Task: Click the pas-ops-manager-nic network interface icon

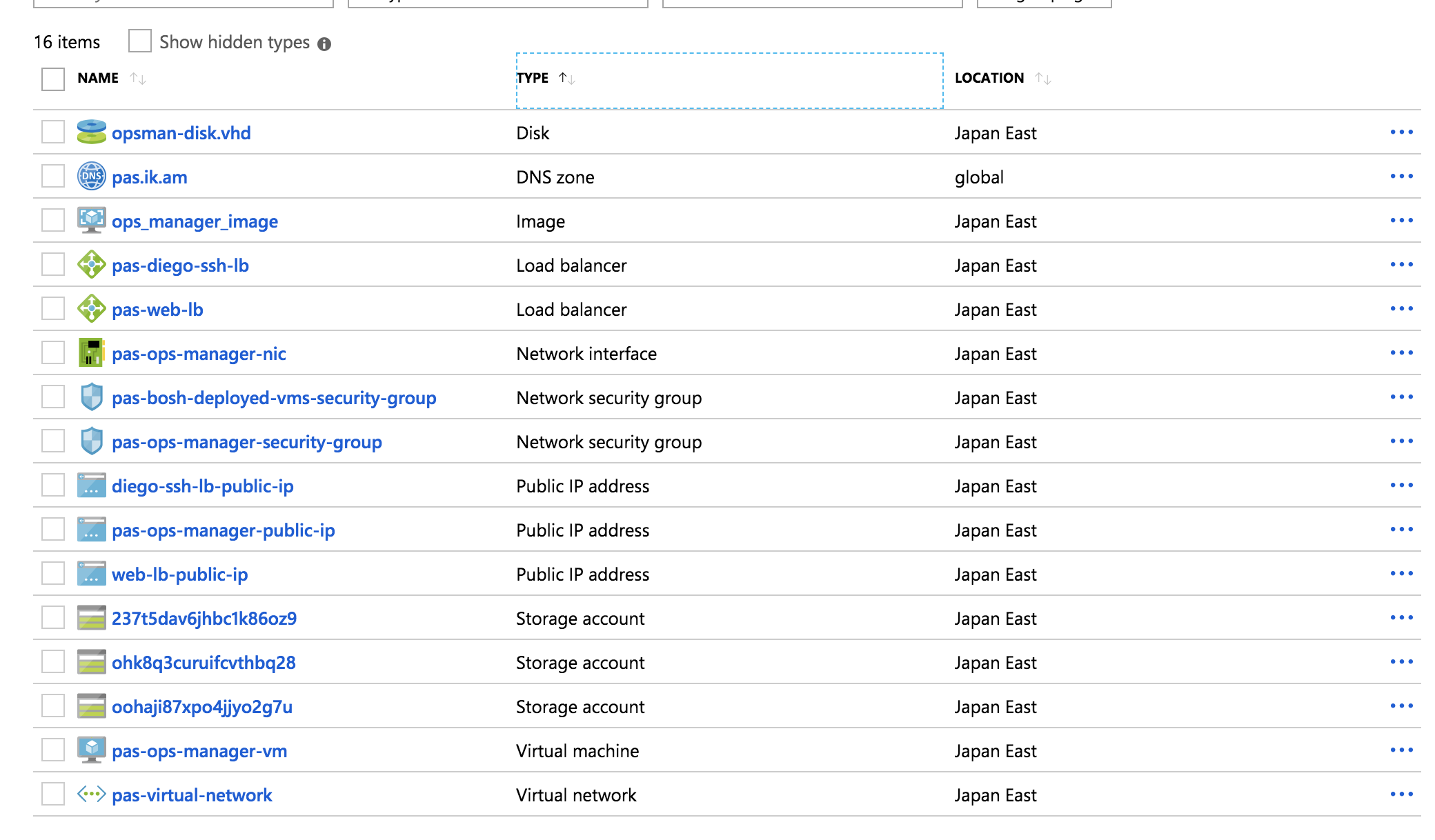Action: 91,353
